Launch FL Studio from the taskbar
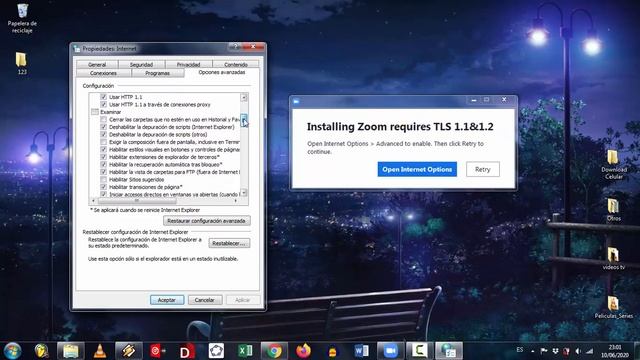Screen dimensions: 640x360 pyautogui.click(x=41, y=351)
